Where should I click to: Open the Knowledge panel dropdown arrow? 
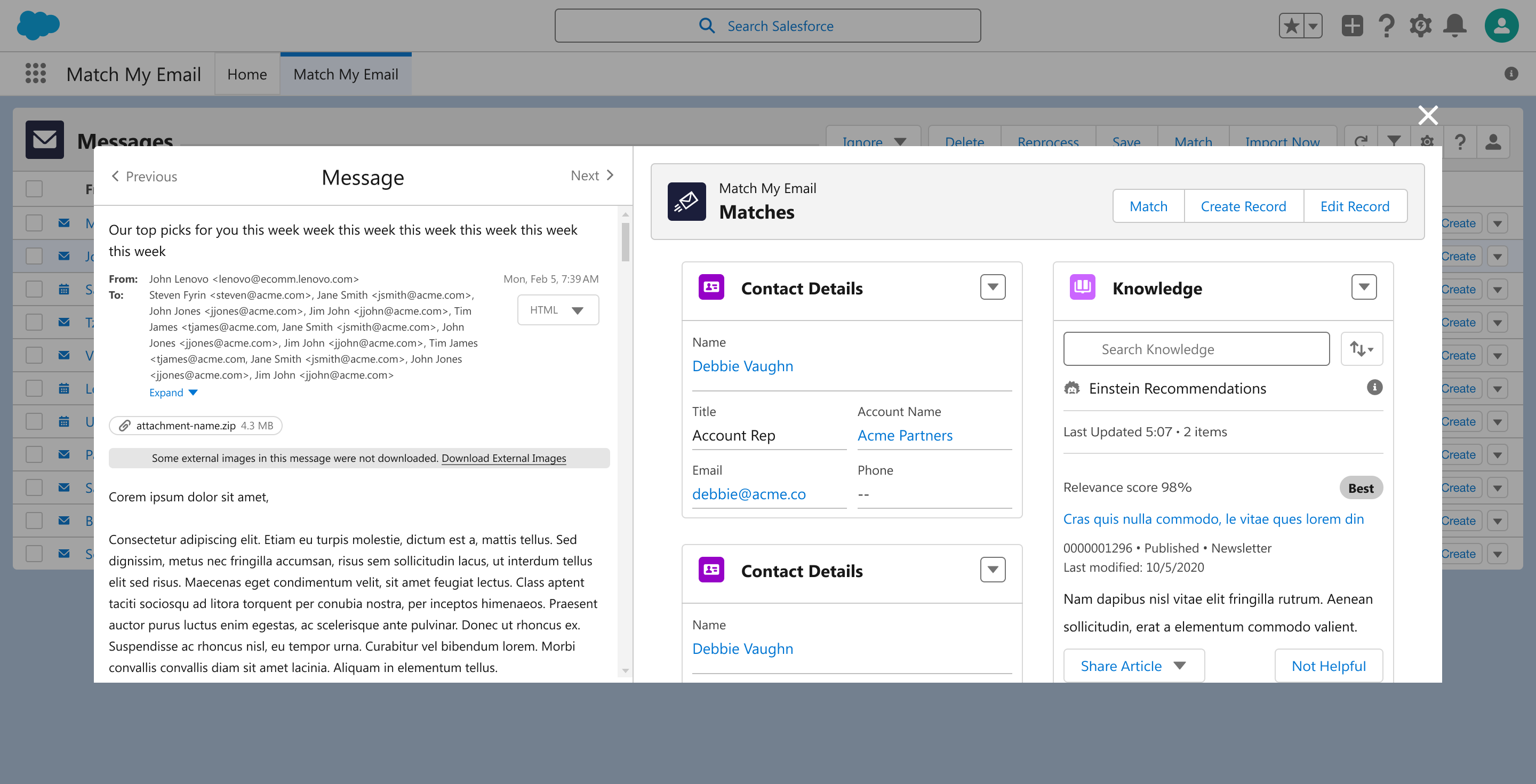[x=1364, y=287]
